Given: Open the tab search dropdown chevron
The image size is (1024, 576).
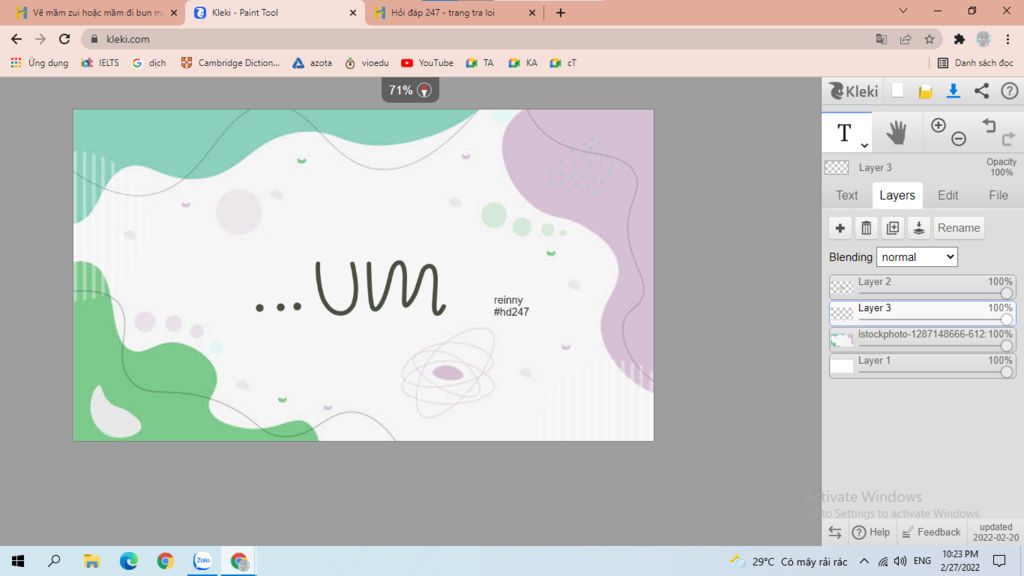Looking at the screenshot, I should coord(903,11).
